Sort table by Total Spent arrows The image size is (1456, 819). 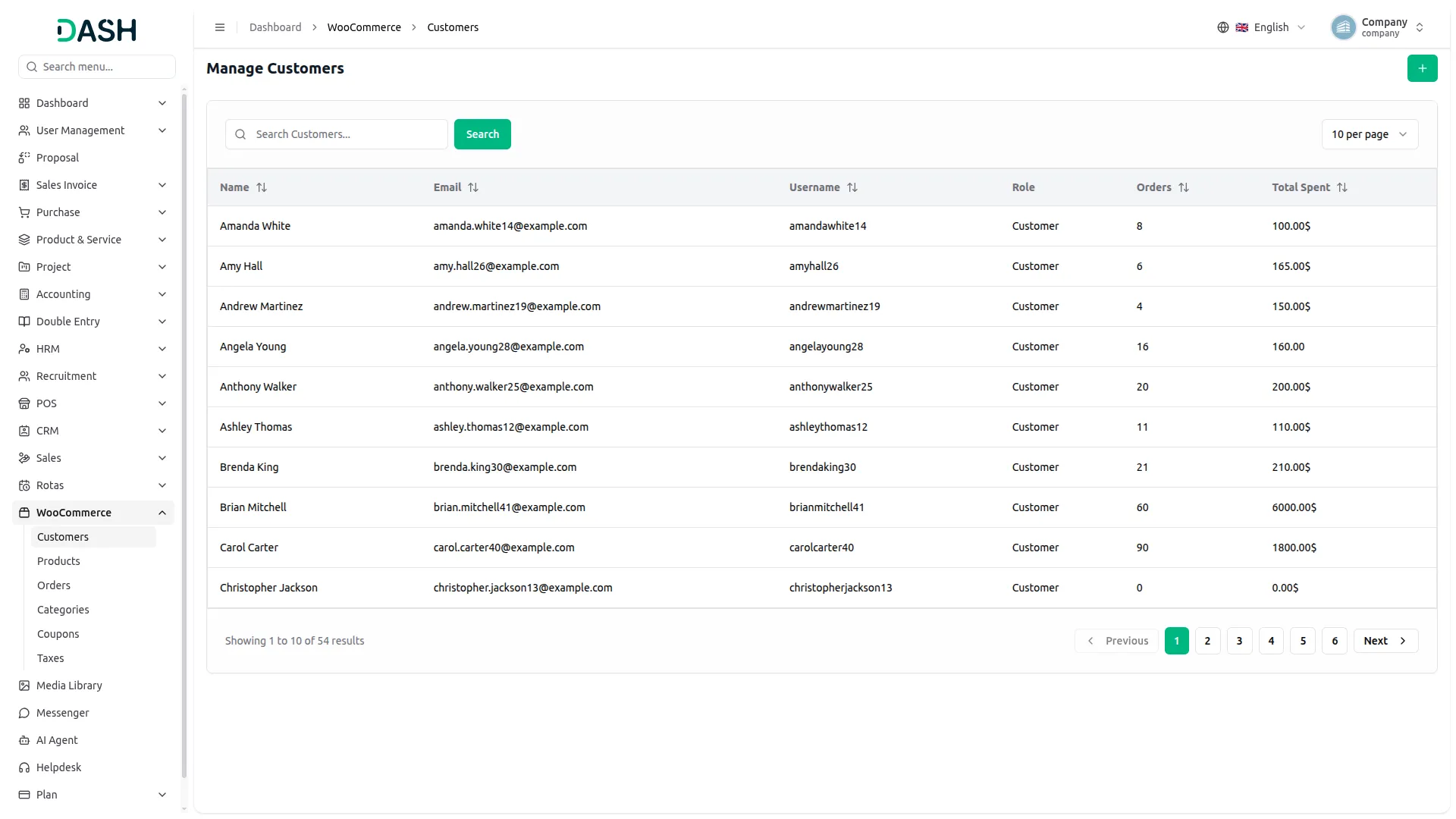[x=1342, y=187]
